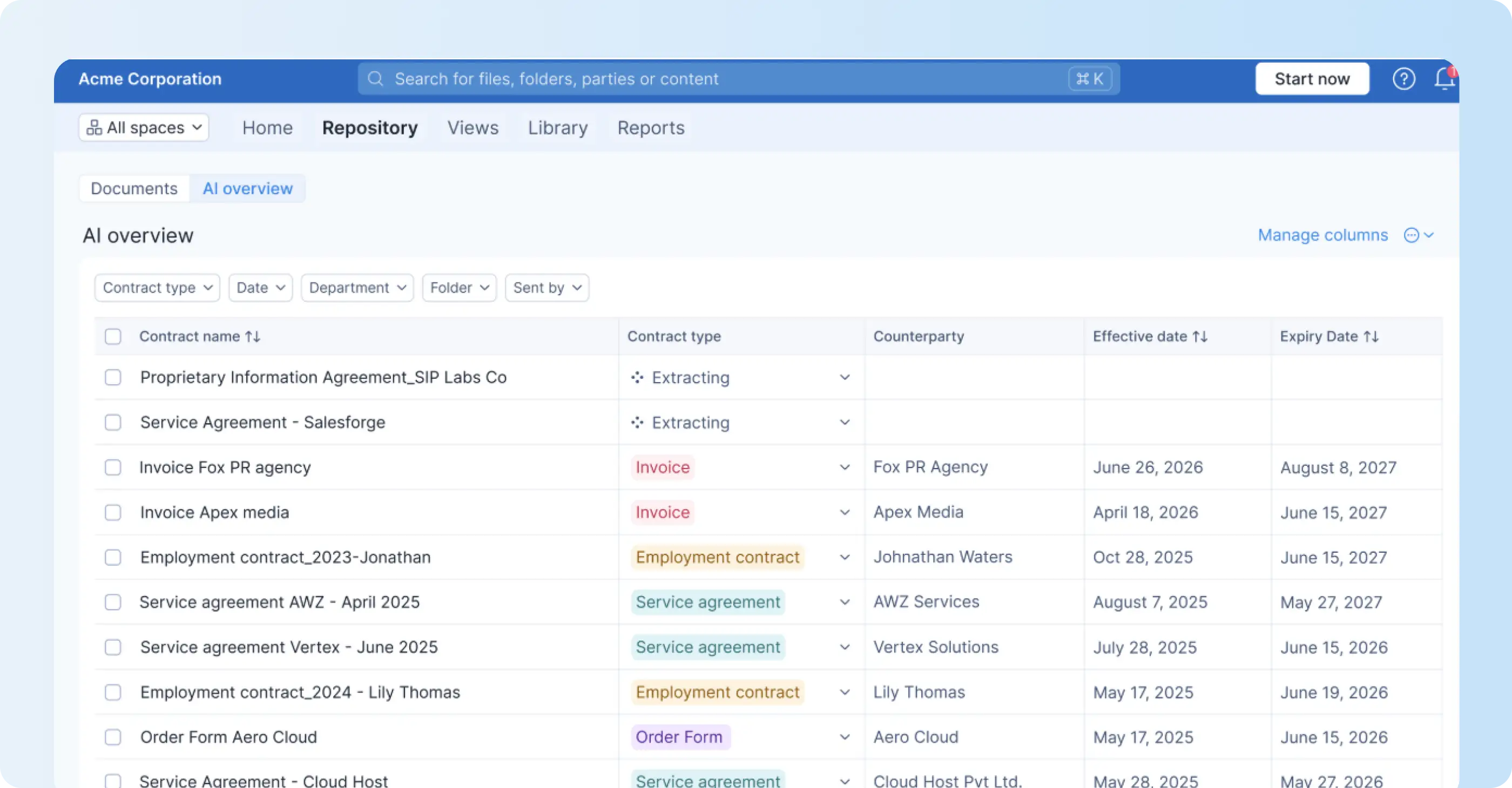This screenshot has height=788, width=1512.
Task: Open the Views tab
Action: point(473,128)
